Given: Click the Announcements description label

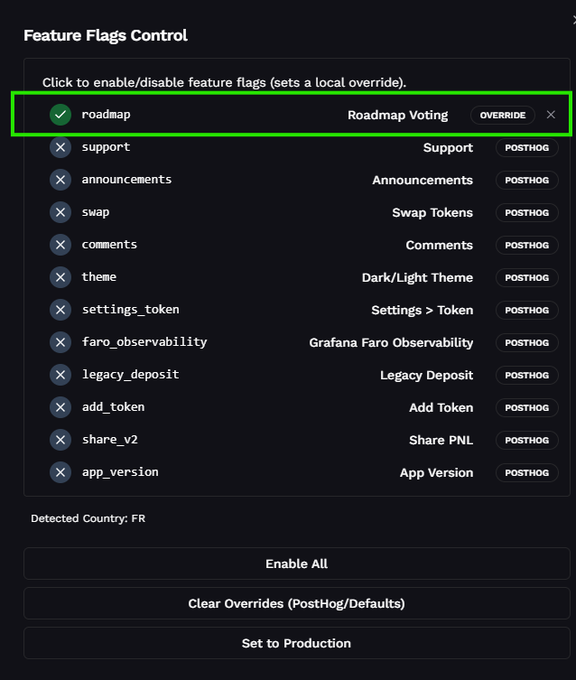Looking at the screenshot, I should pos(422,180).
